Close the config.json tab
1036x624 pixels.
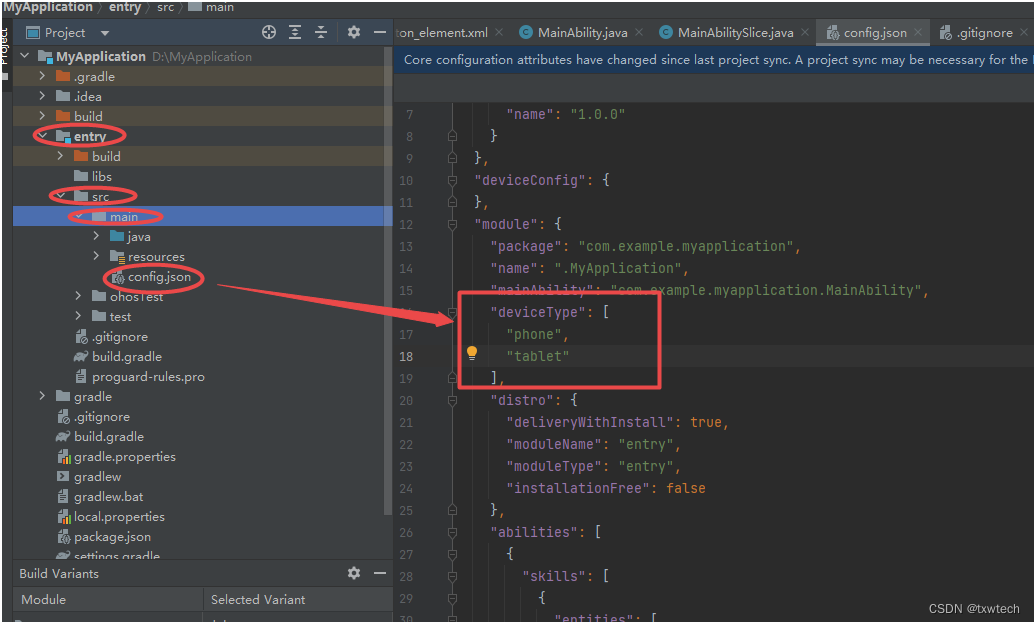coord(918,32)
